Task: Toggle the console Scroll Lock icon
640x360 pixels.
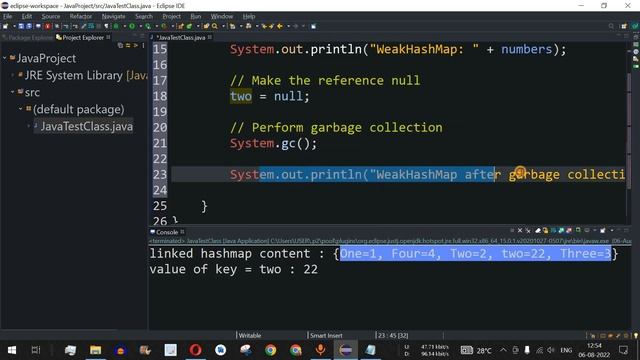Action: [x=545, y=231]
